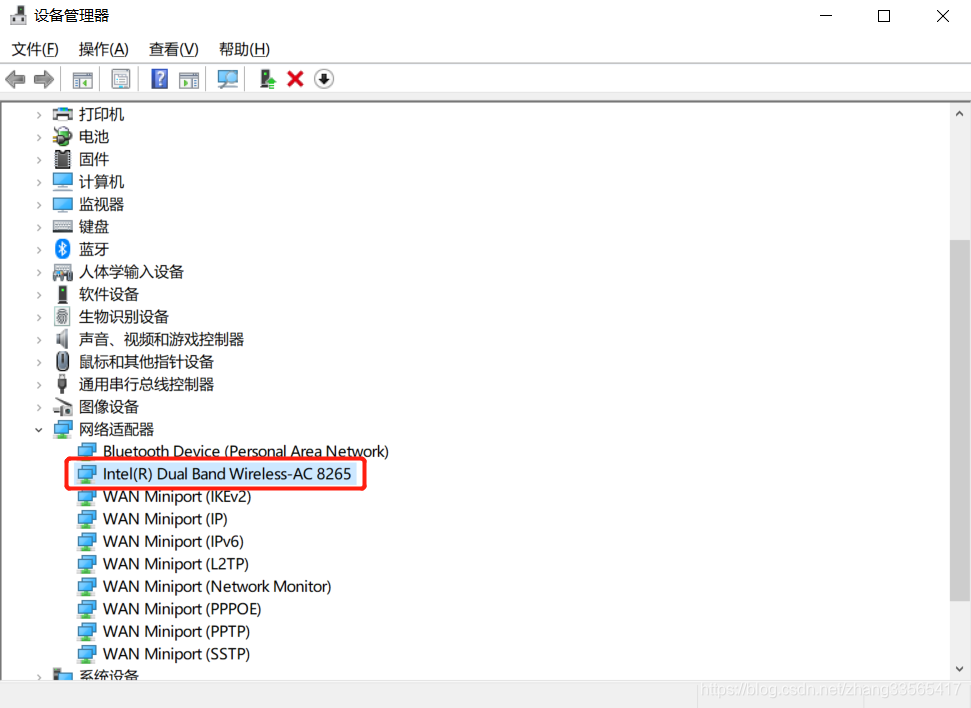Minimize the 设备管理器 window

tap(825, 16)
